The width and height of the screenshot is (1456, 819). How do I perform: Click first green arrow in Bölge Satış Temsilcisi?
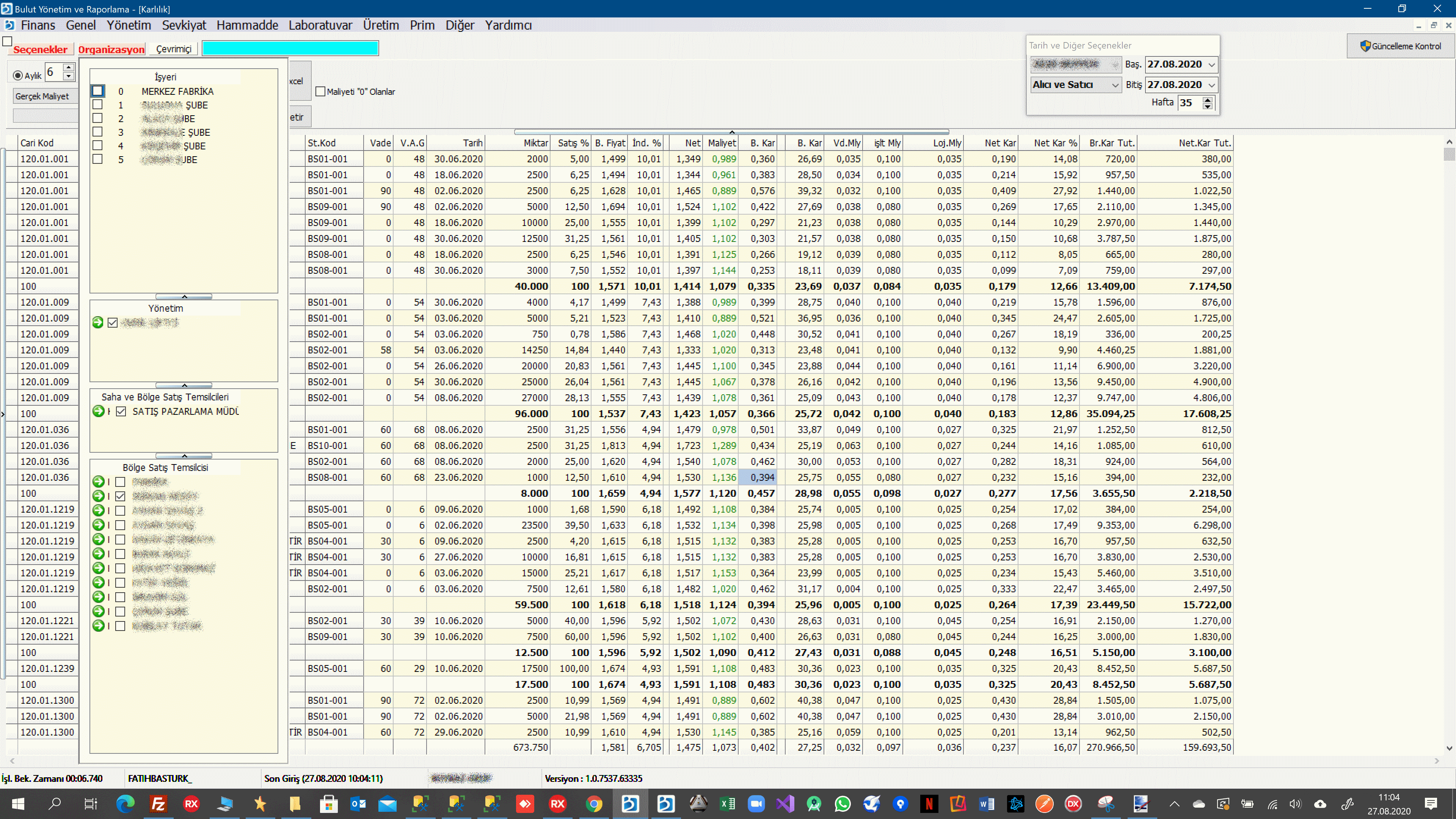(99, 482)
